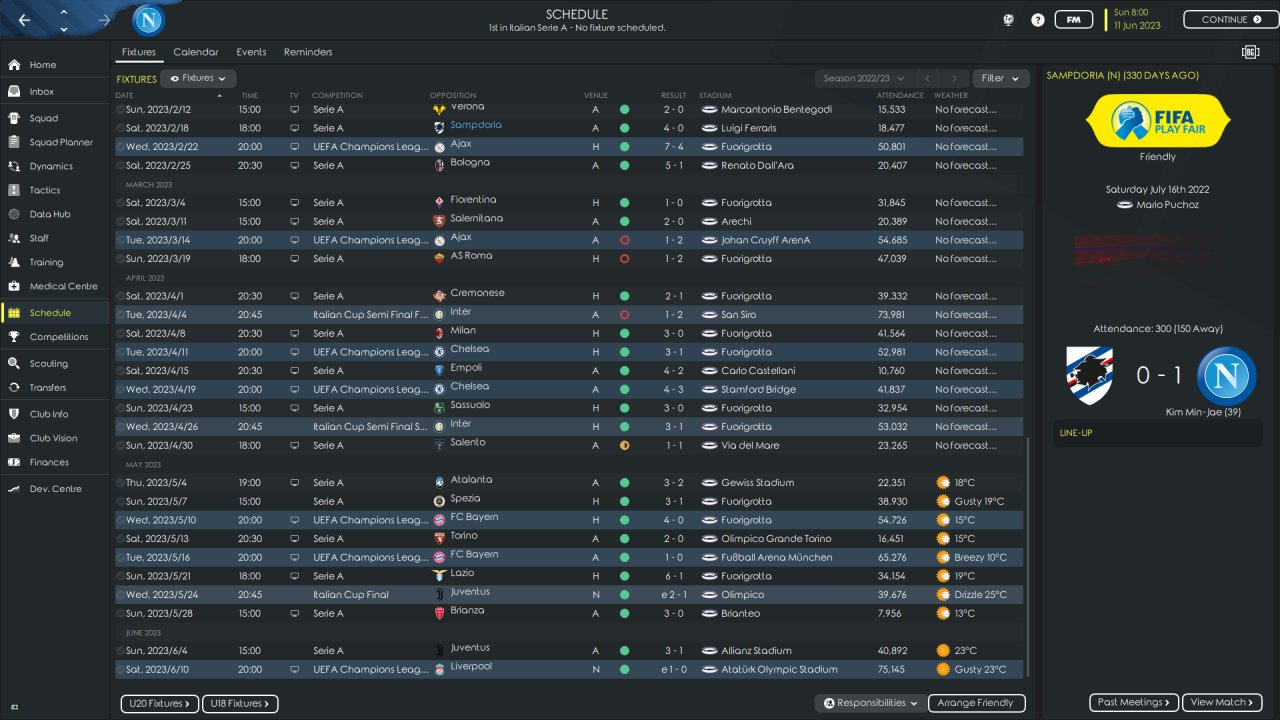Open Medical Centre from the sidebar
Screen dimensions: 1280x720
55,286
